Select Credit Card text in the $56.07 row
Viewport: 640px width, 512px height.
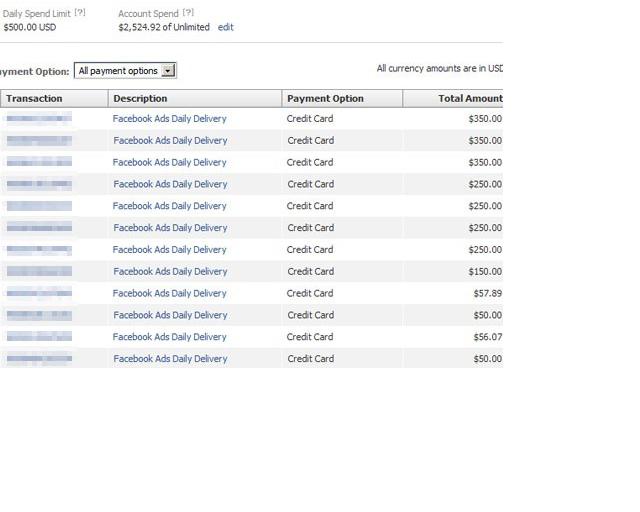[x=310, y=337]
